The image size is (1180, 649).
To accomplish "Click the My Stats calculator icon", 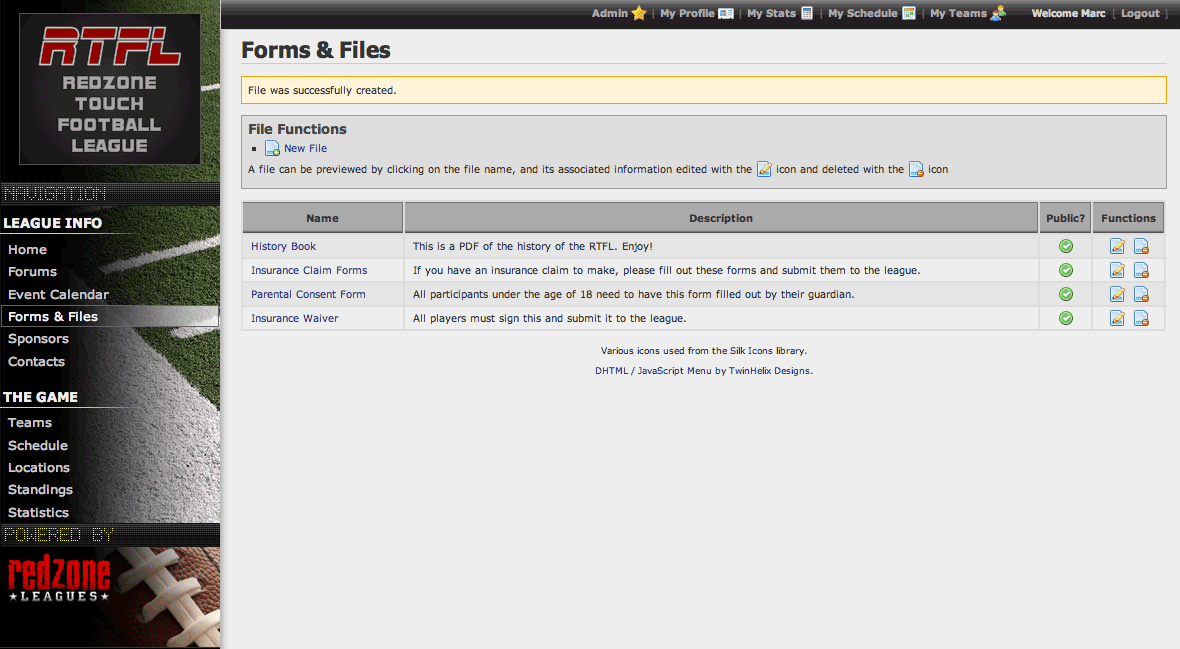I will (807, 13).
